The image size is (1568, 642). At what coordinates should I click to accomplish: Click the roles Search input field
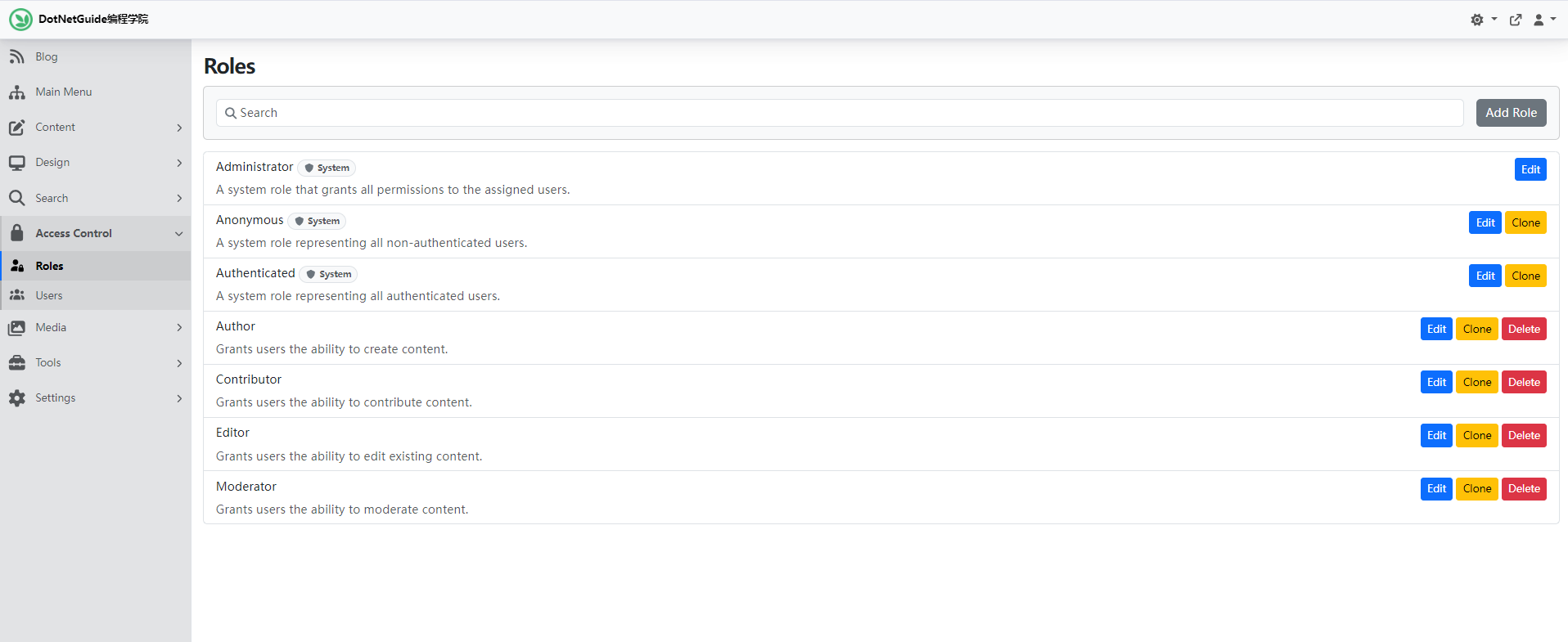tap(839, 113)
